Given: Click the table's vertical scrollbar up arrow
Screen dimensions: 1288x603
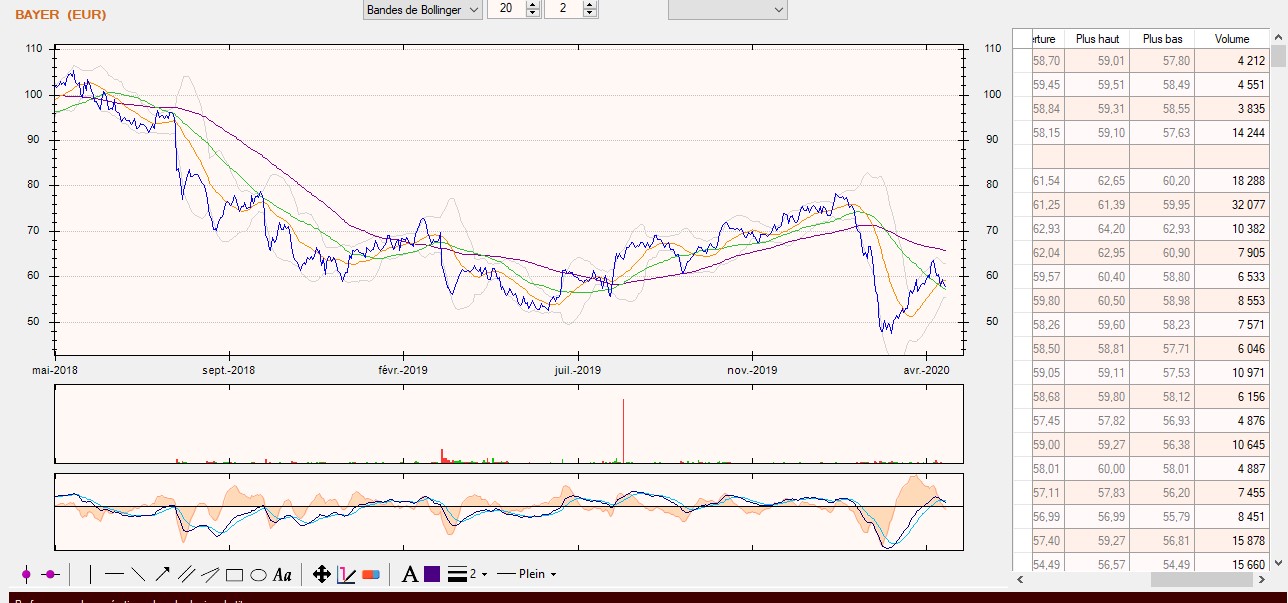Looking at the screenshot, I should [1279, 37].
